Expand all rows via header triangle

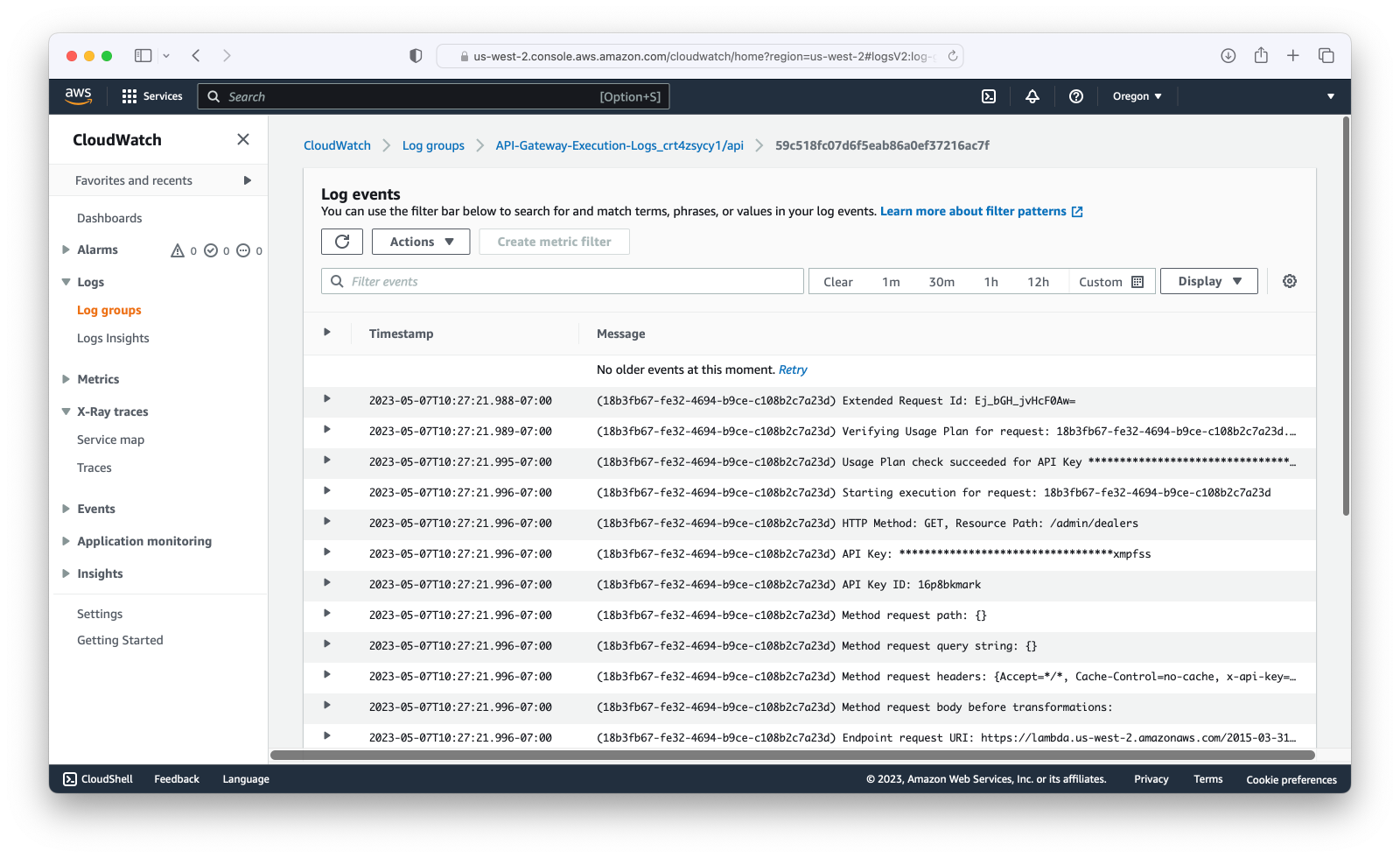tap(327, 332)
